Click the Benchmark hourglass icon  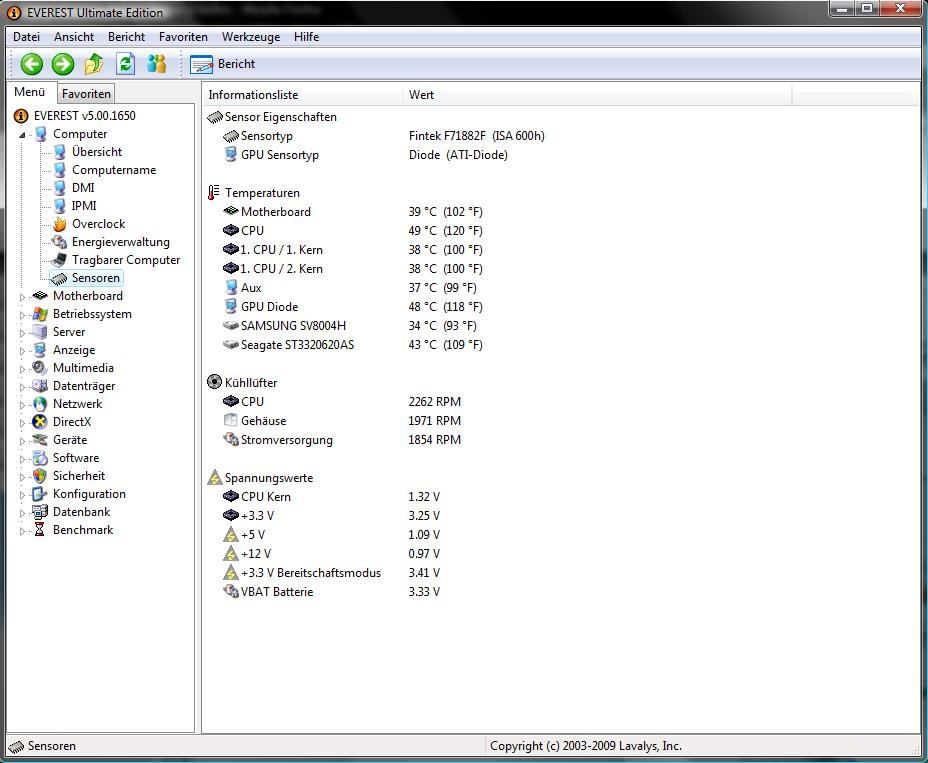[x=40, y=530]
